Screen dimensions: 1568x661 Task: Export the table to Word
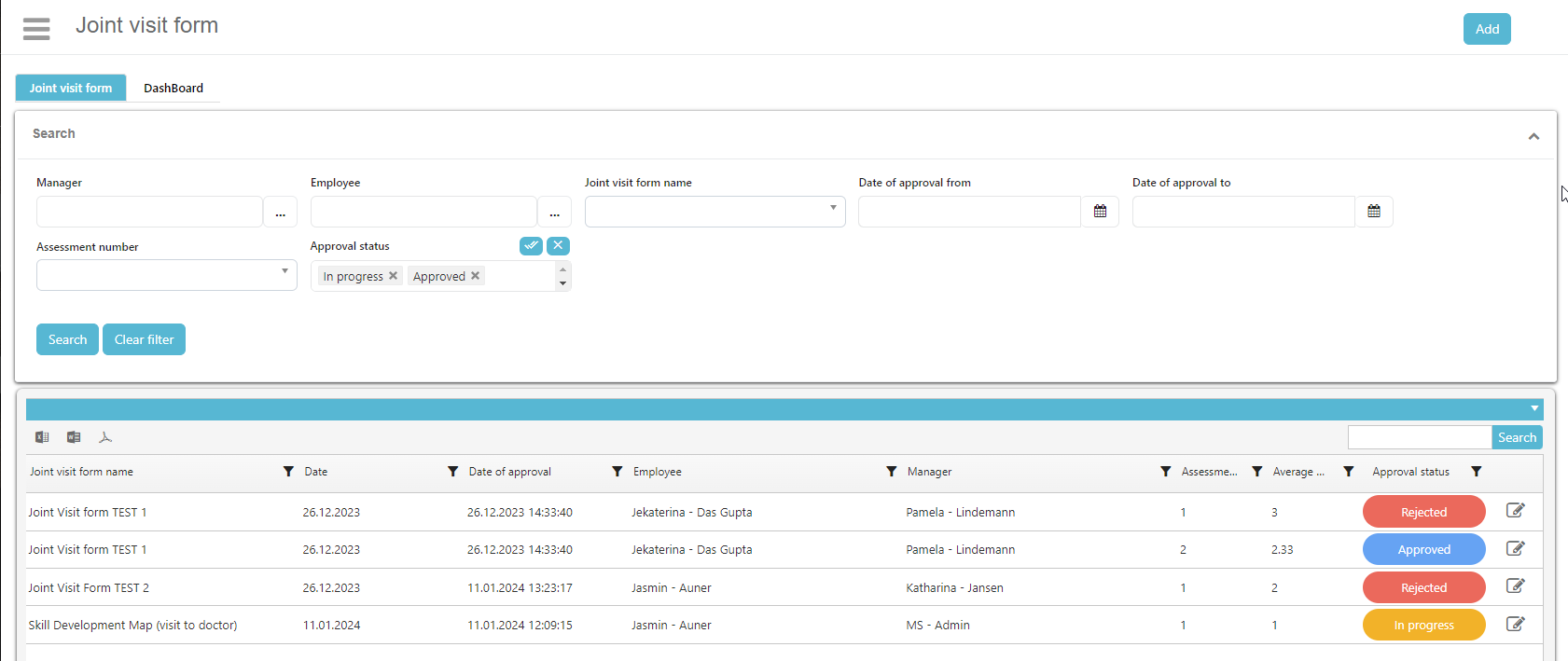pyautogui.click(x=74, y=437)
